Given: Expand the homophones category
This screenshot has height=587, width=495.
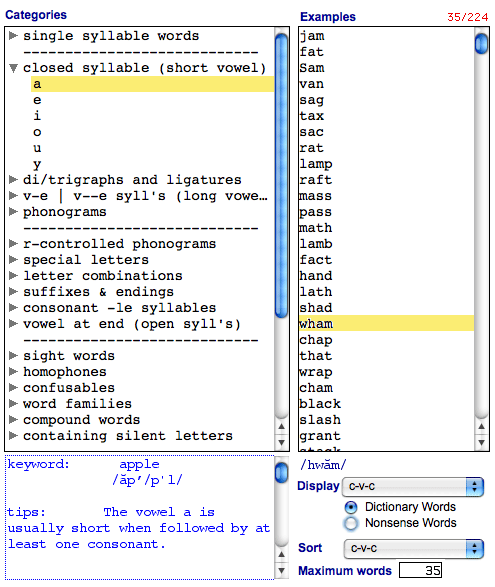Looking at the screenshot, I should [x=13, y=372].
